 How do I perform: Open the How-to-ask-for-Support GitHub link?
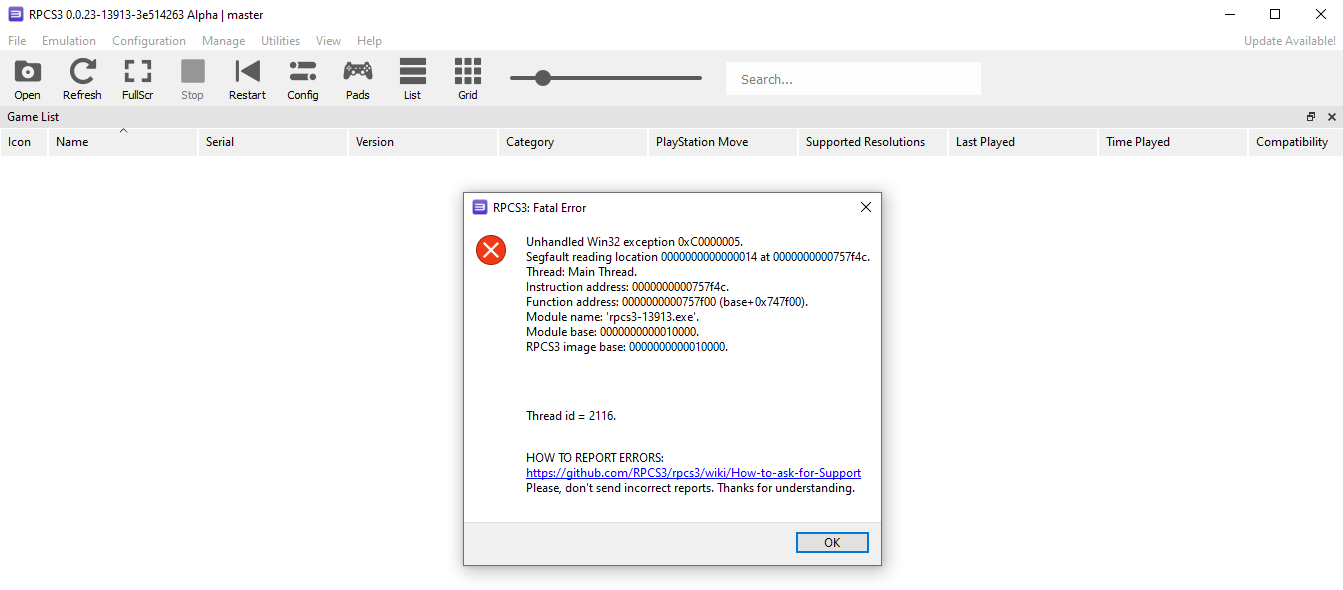point(693,473)
